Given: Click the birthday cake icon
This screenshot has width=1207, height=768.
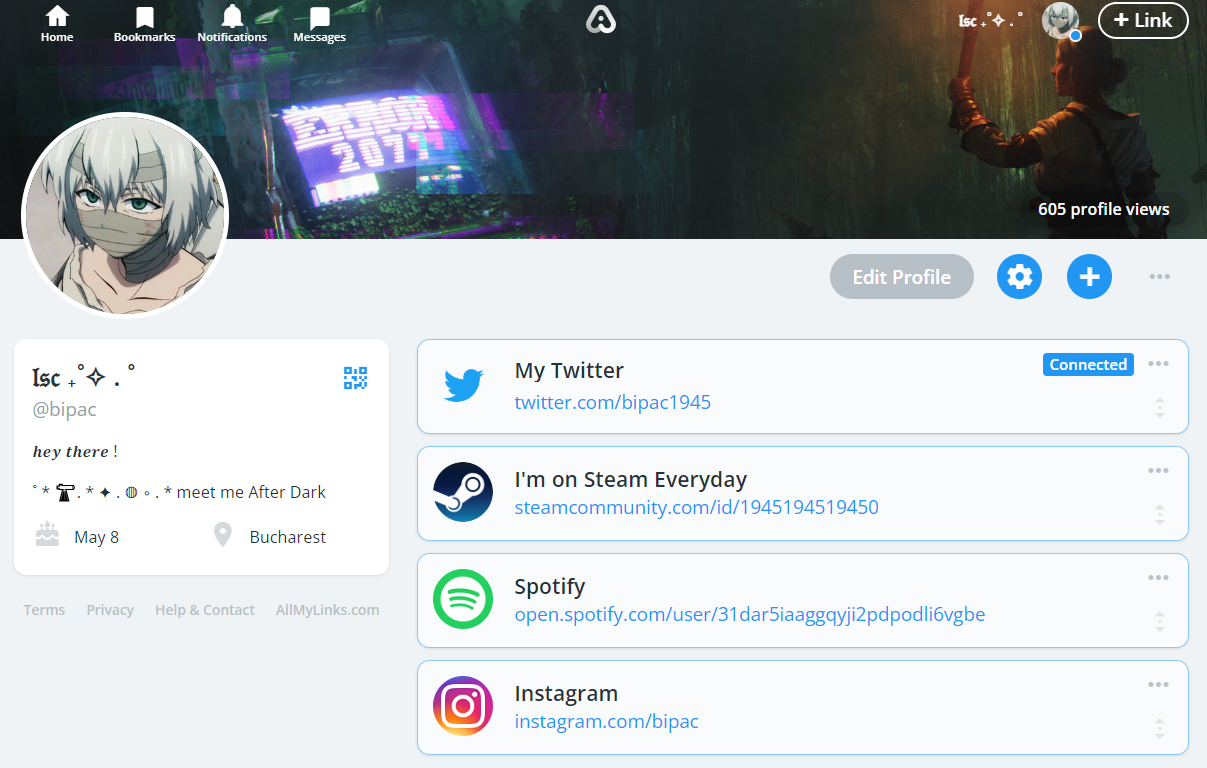Looking at the screenshot, I should point(47,535).
